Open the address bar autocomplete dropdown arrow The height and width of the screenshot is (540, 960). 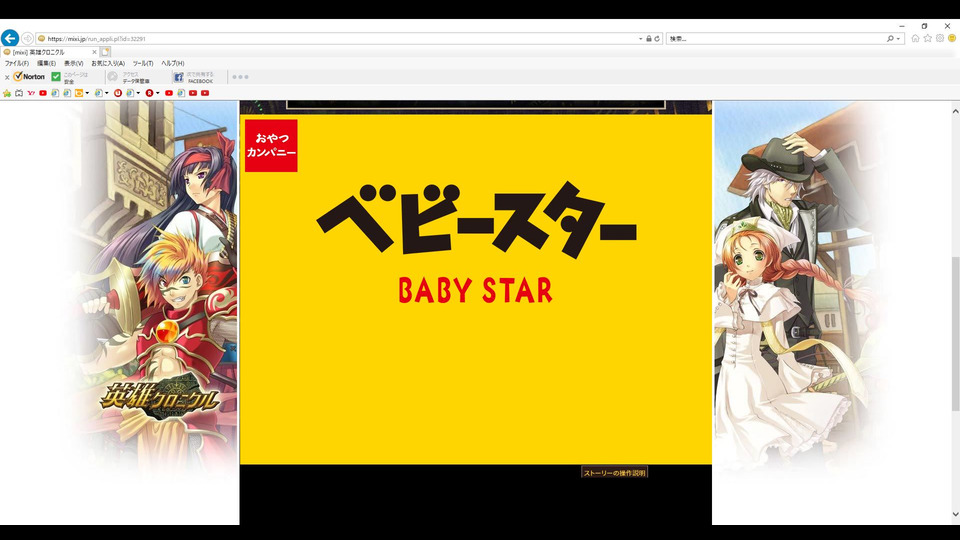pyautogui.click(x=640, y=39)
